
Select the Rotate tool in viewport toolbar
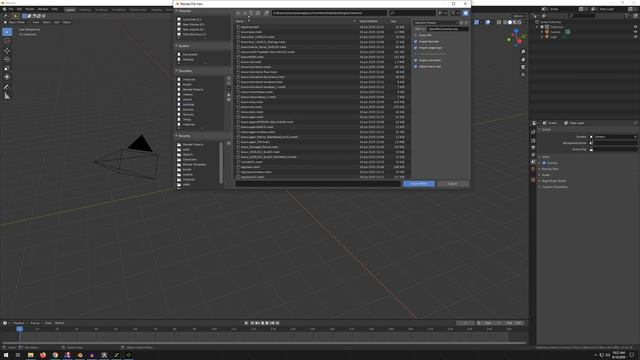7,59
